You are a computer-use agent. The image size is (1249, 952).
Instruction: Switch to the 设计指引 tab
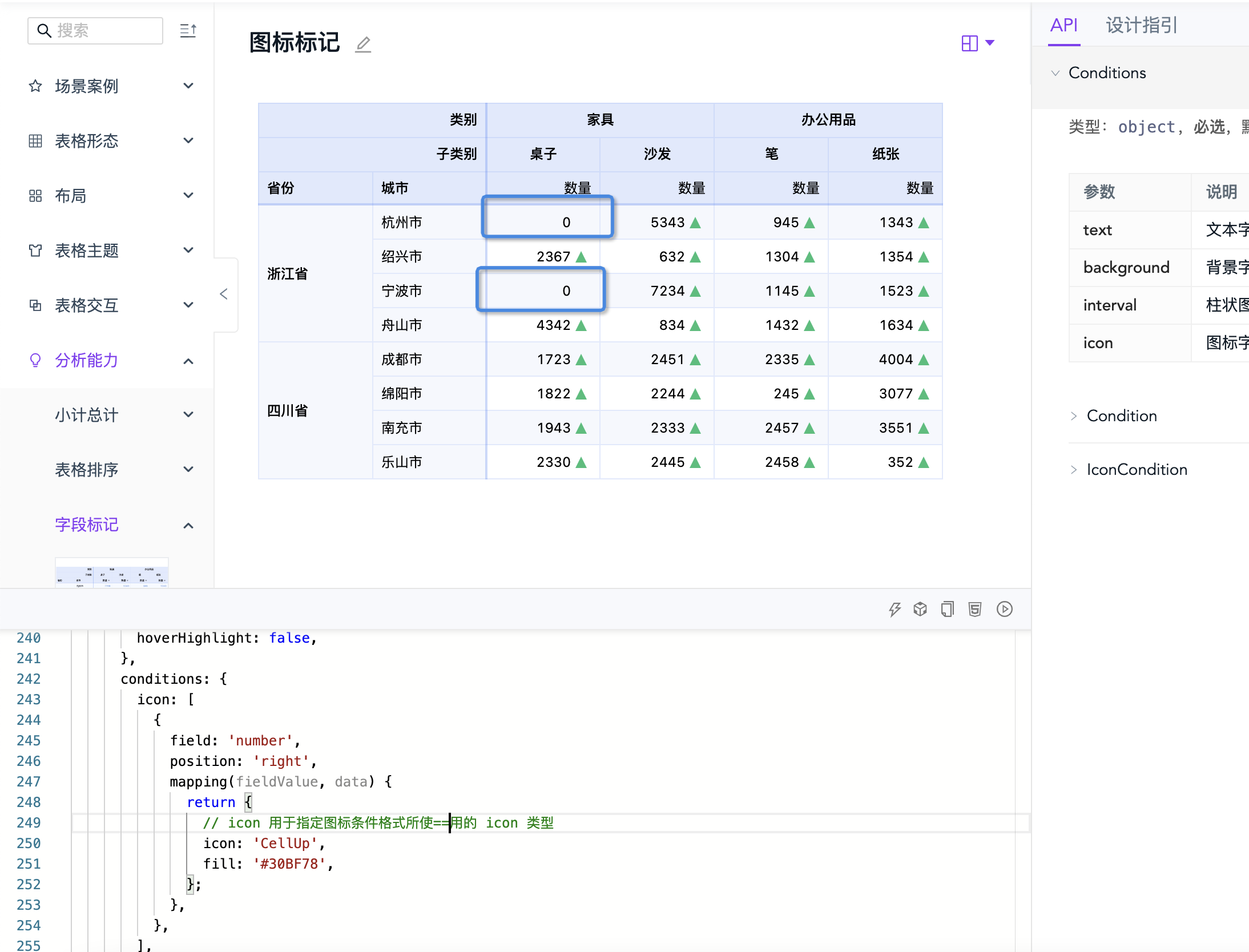1142,25
